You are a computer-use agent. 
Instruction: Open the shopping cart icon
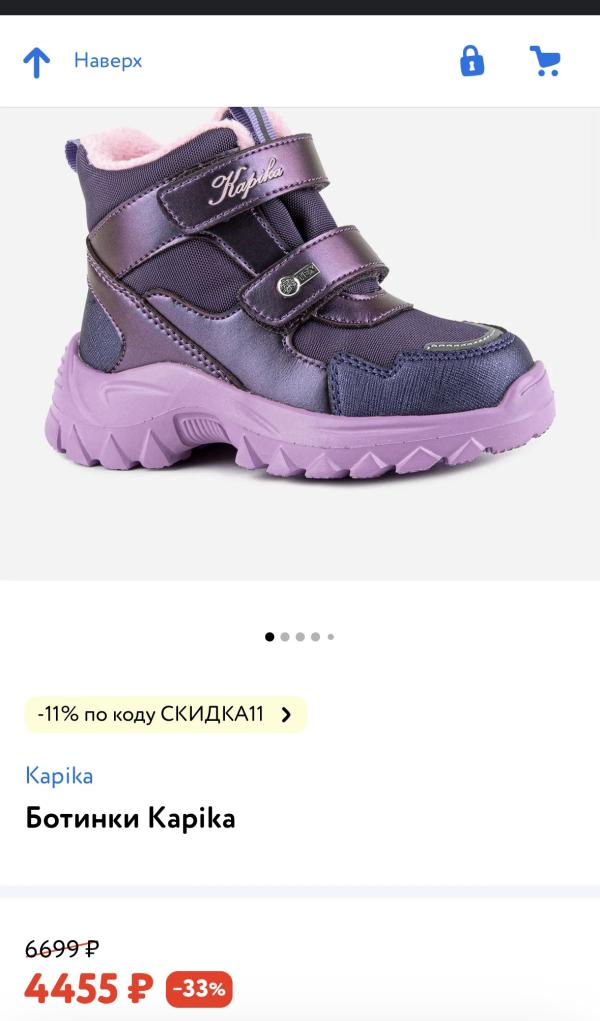pos(545,61)
